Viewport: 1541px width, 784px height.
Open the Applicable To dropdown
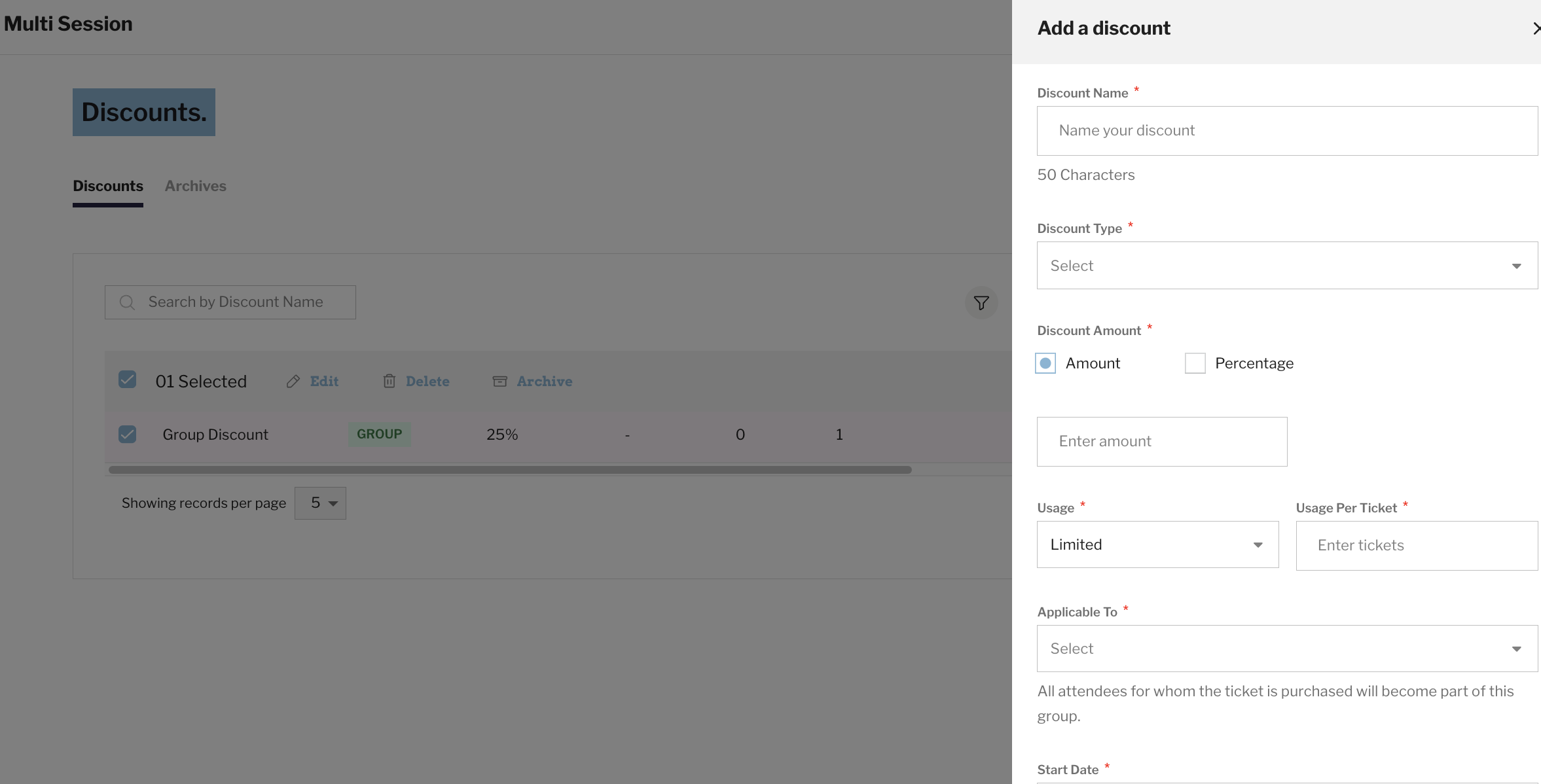click(1287, 649)
